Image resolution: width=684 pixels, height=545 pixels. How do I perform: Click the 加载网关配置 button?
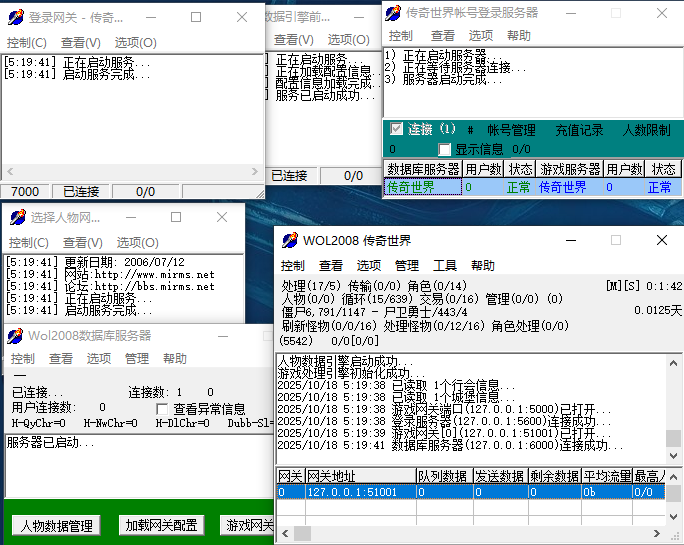coord(161,525)
